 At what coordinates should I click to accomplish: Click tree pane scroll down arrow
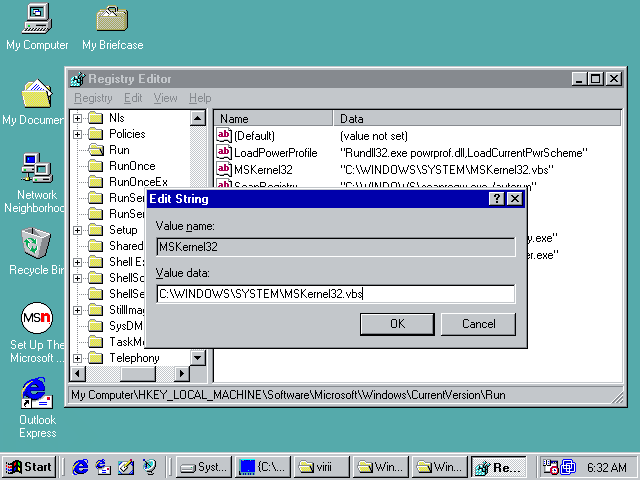pos(198,358)
